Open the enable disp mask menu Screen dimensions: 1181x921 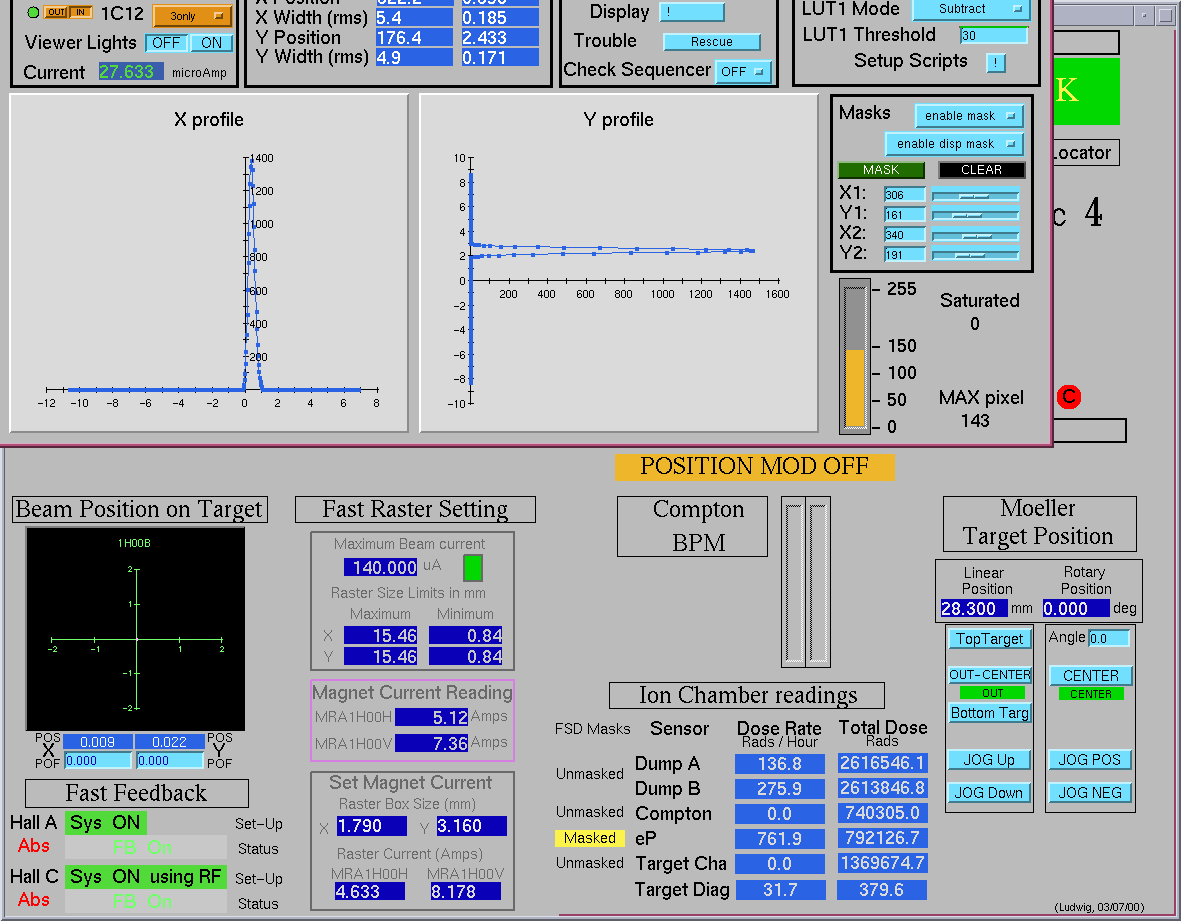pyautogui.click(x=953, y=144)
